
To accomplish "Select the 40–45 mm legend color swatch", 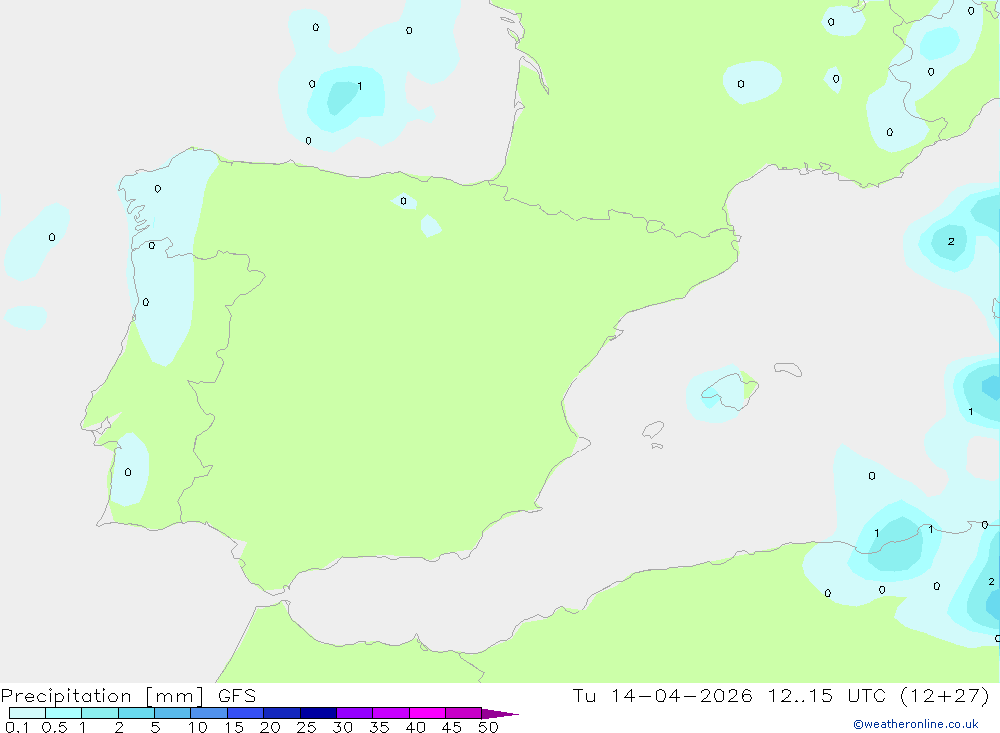I will pyautogui.click(x=427, y=713).
